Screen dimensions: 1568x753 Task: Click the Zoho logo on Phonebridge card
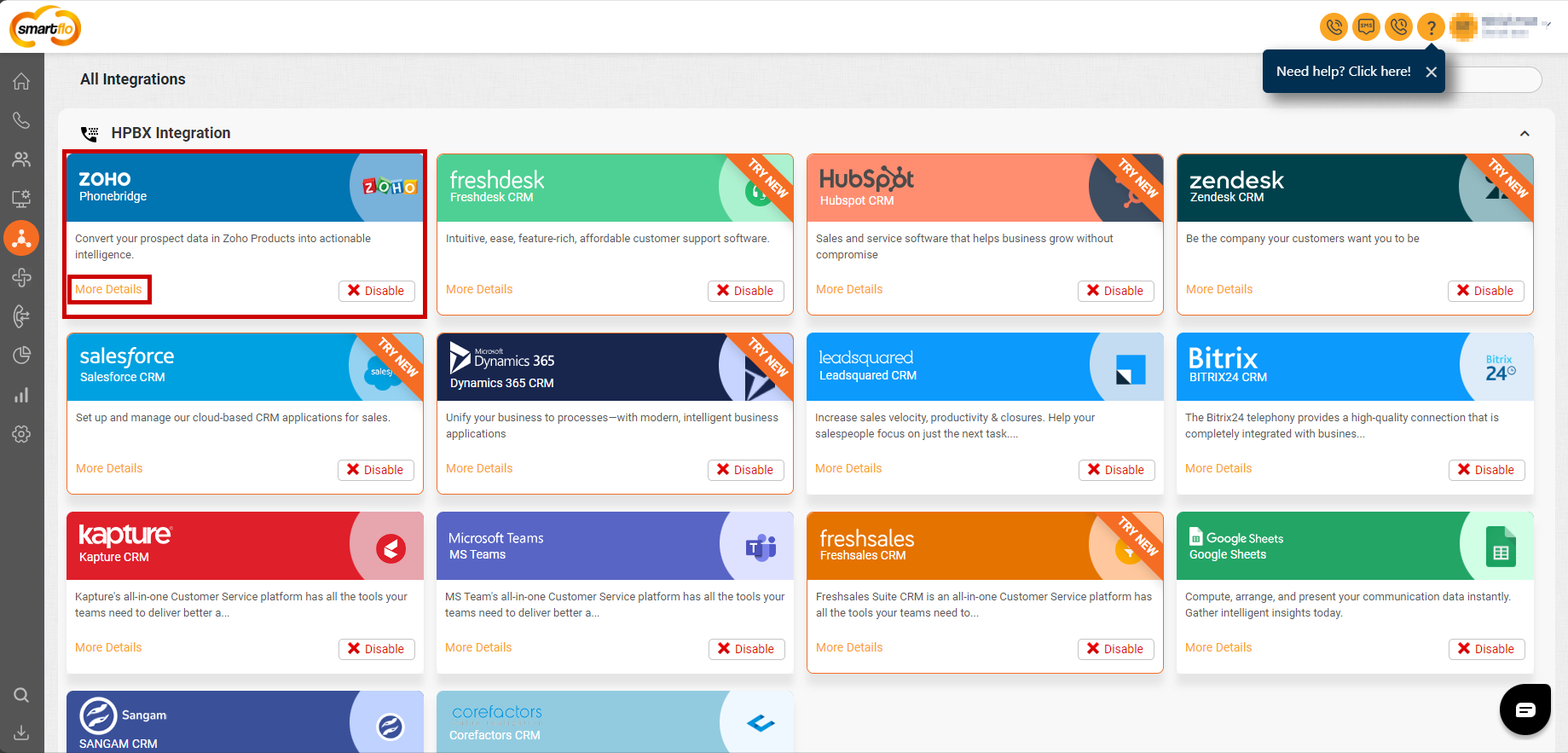coord(390,187)
